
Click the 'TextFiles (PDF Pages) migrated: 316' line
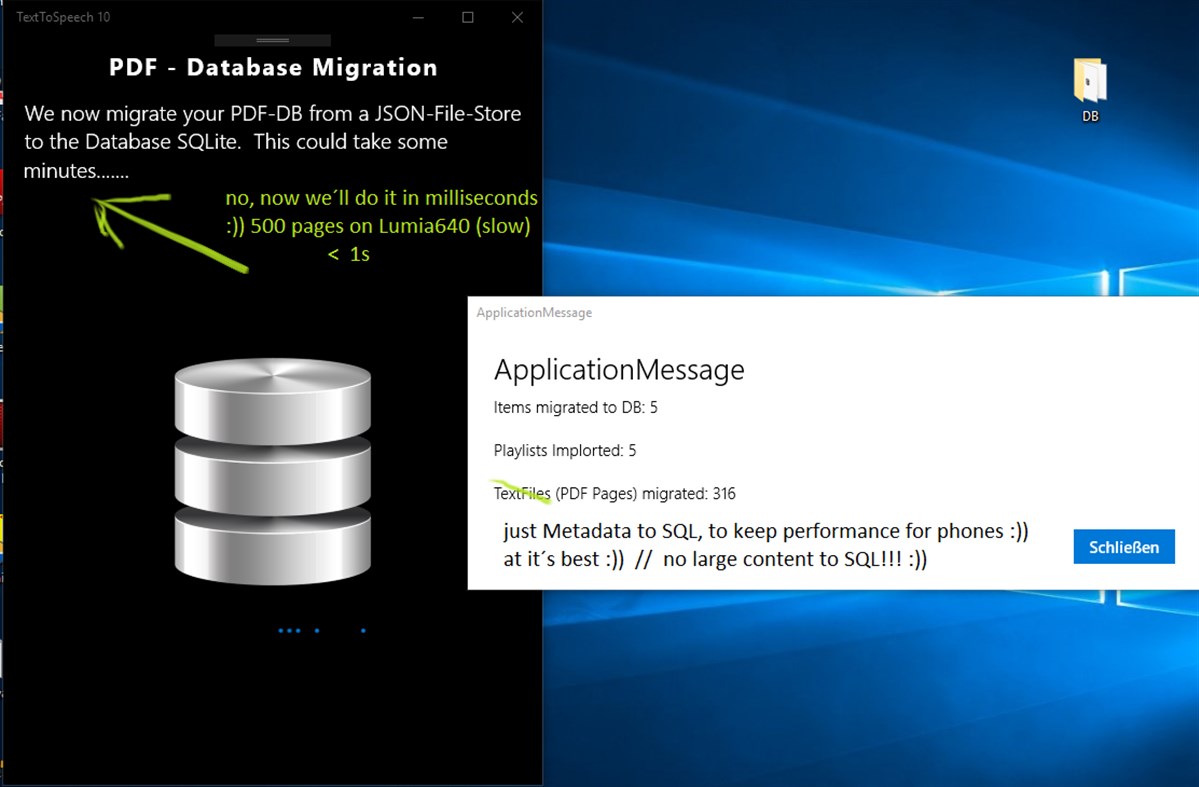point(613,493)
